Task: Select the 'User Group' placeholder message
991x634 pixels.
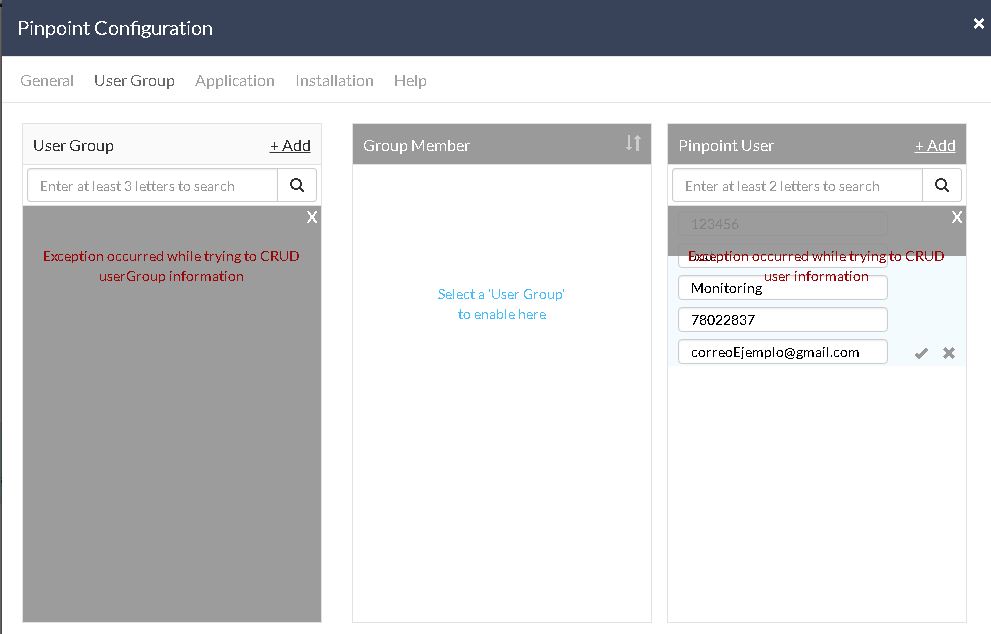Action: click(502, 304)
